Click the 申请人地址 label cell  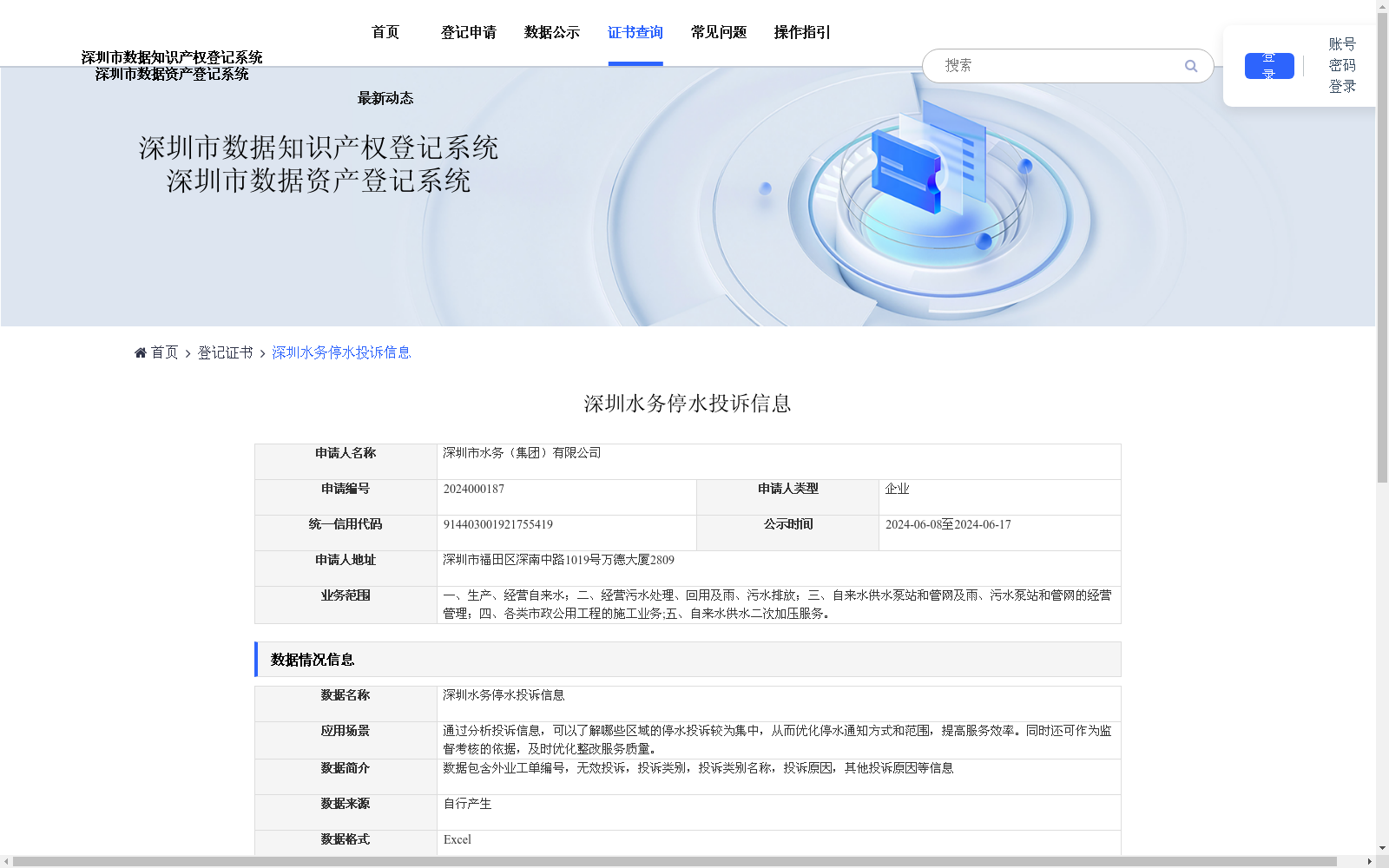(x=346, y=569)
